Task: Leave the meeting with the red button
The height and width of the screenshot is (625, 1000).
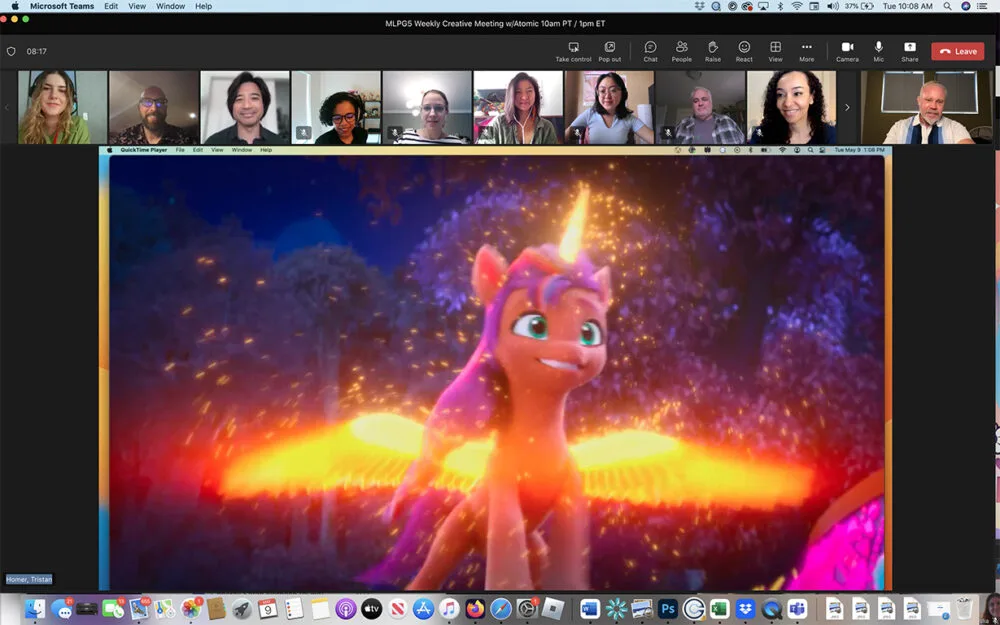Action: [x=958, y=52]
